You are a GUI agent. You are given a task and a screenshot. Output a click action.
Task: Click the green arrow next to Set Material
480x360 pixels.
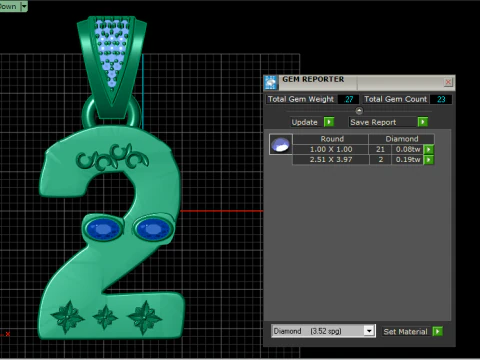pos(437,331)
